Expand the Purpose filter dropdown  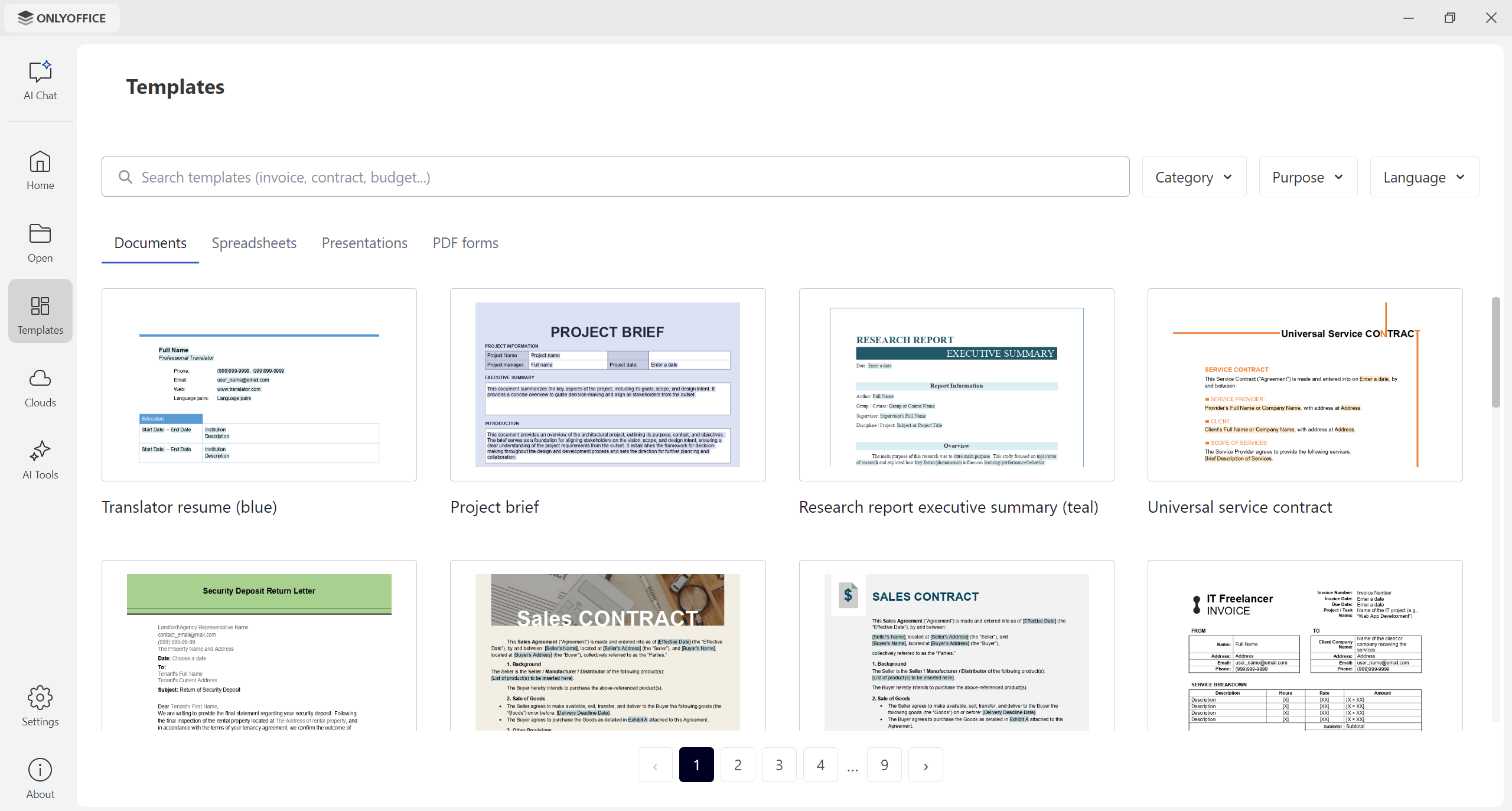[x=1308, y=177]
